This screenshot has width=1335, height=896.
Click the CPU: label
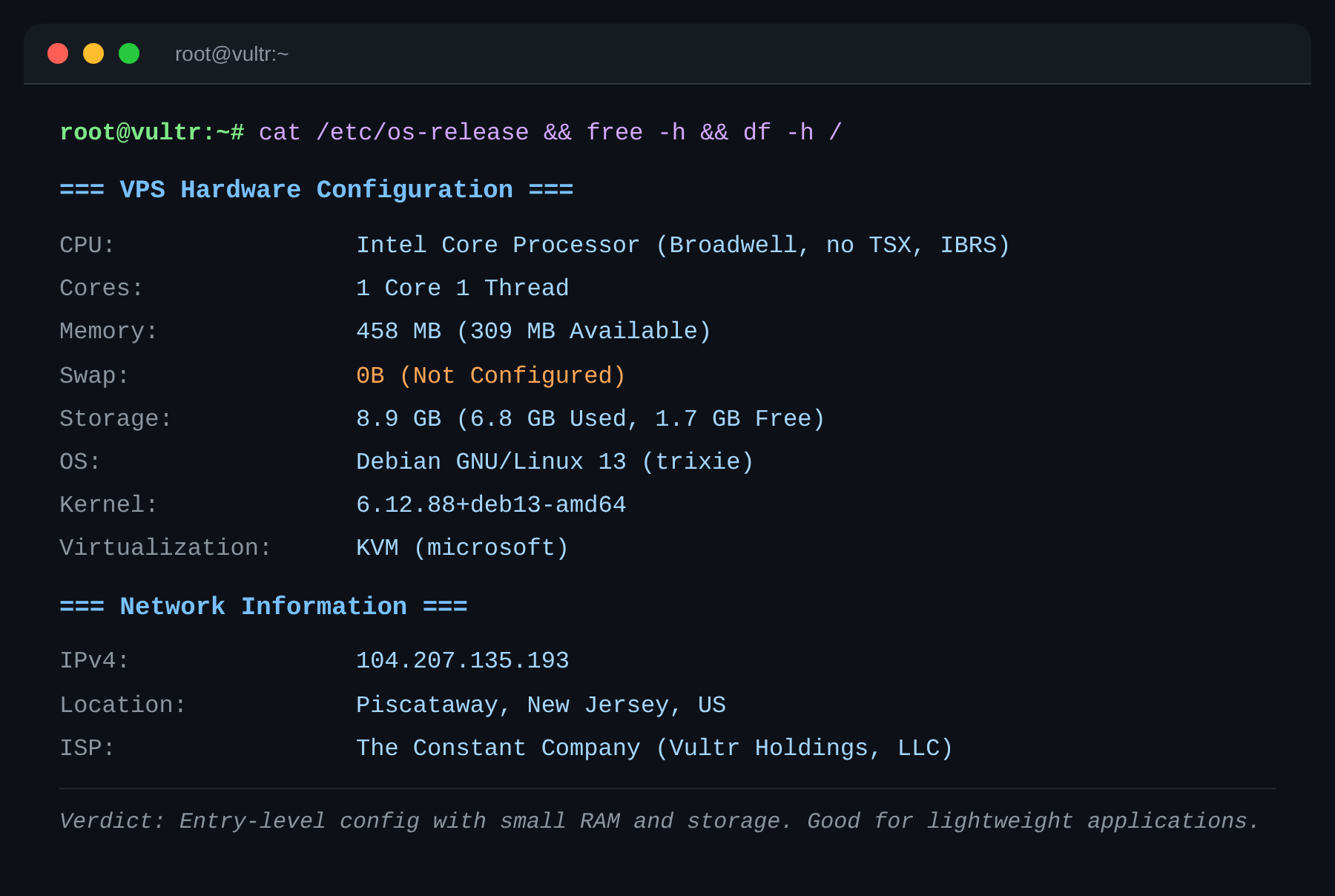87,245
